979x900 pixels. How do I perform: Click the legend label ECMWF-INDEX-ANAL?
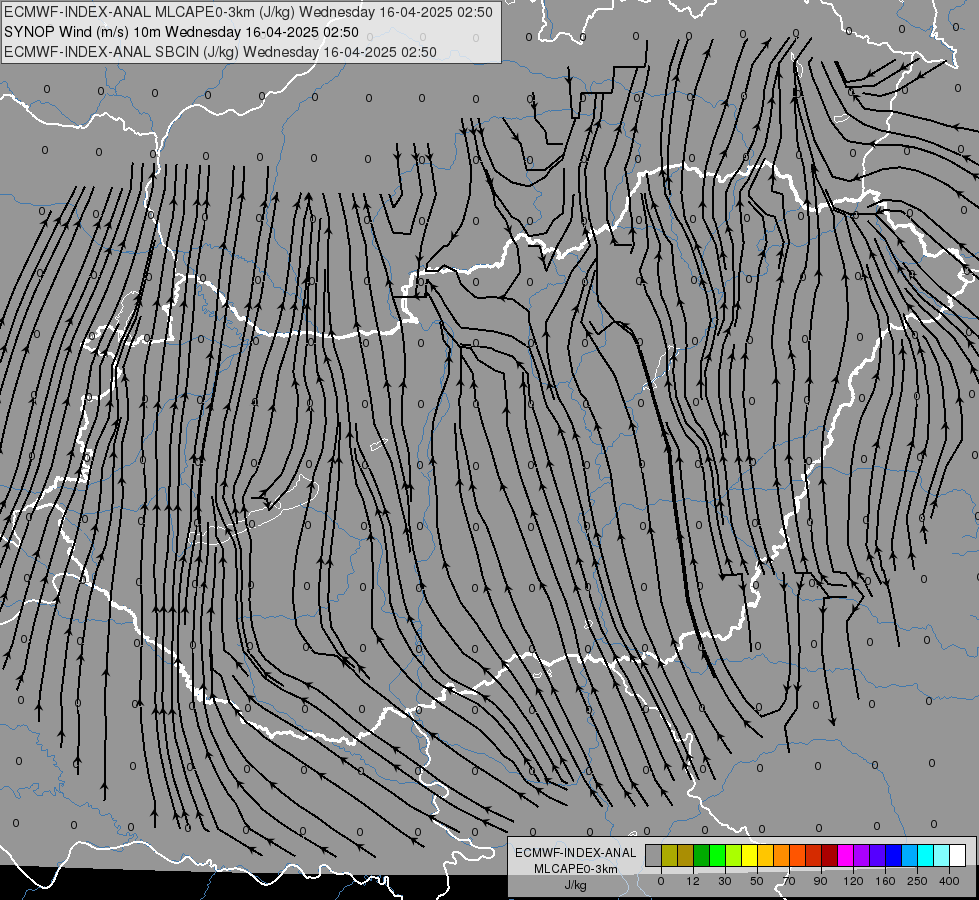575,853
